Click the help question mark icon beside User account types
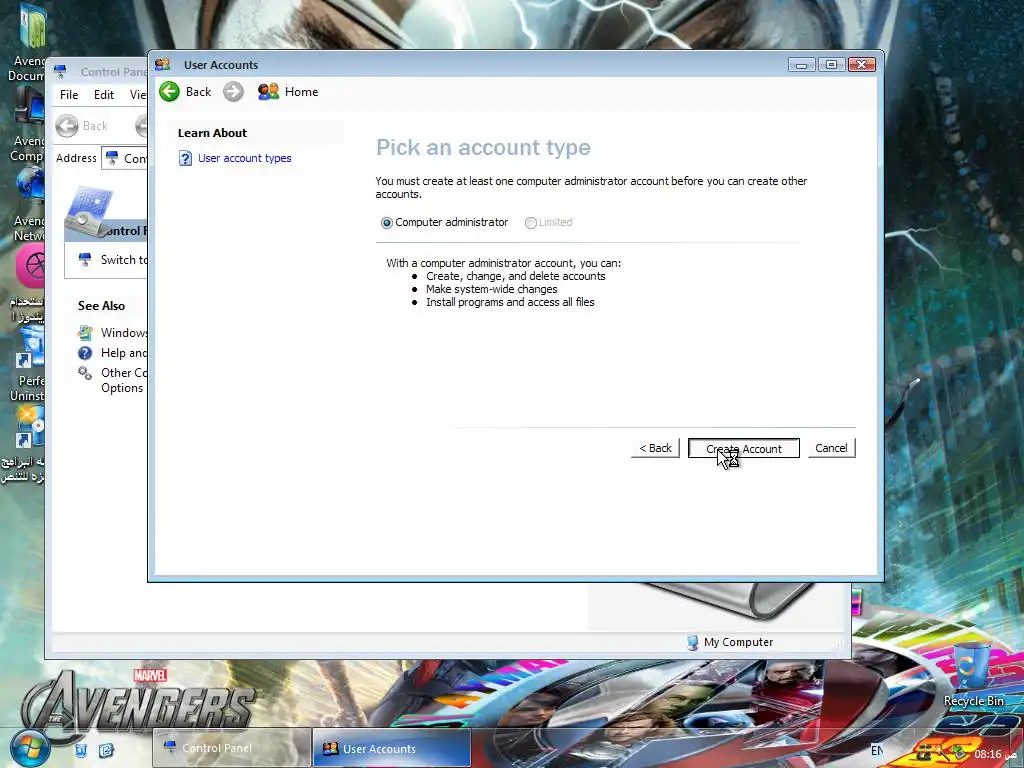Screen dimensions: 1024x768 click(x=185, y=158)
